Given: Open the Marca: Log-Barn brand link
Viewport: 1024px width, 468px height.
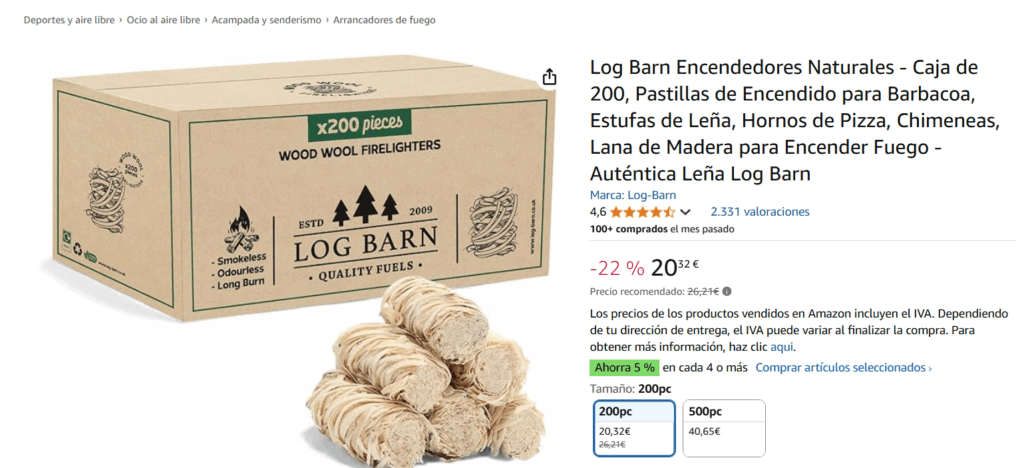Looking at the screenshot, I should [633, 195].
